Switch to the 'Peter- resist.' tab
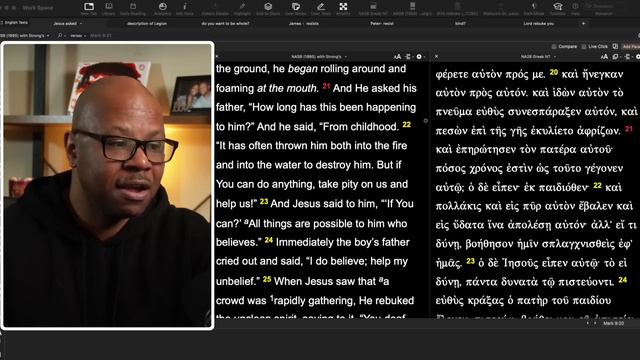 point(382,24)
